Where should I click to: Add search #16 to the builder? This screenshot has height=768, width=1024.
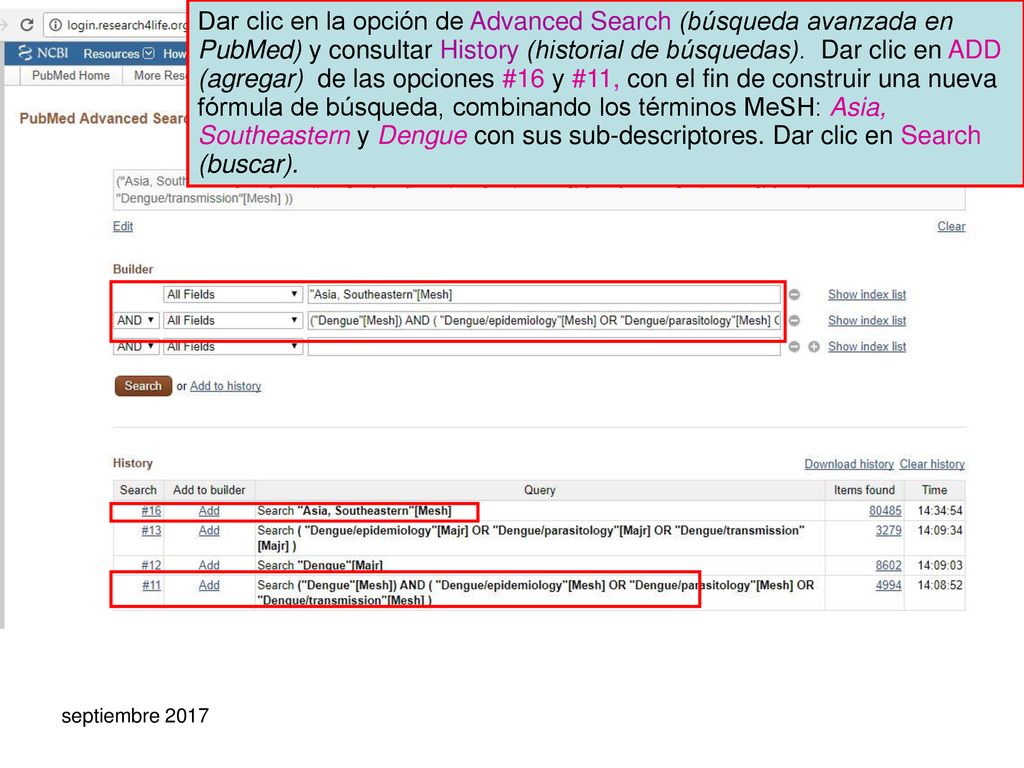[209, 511]
